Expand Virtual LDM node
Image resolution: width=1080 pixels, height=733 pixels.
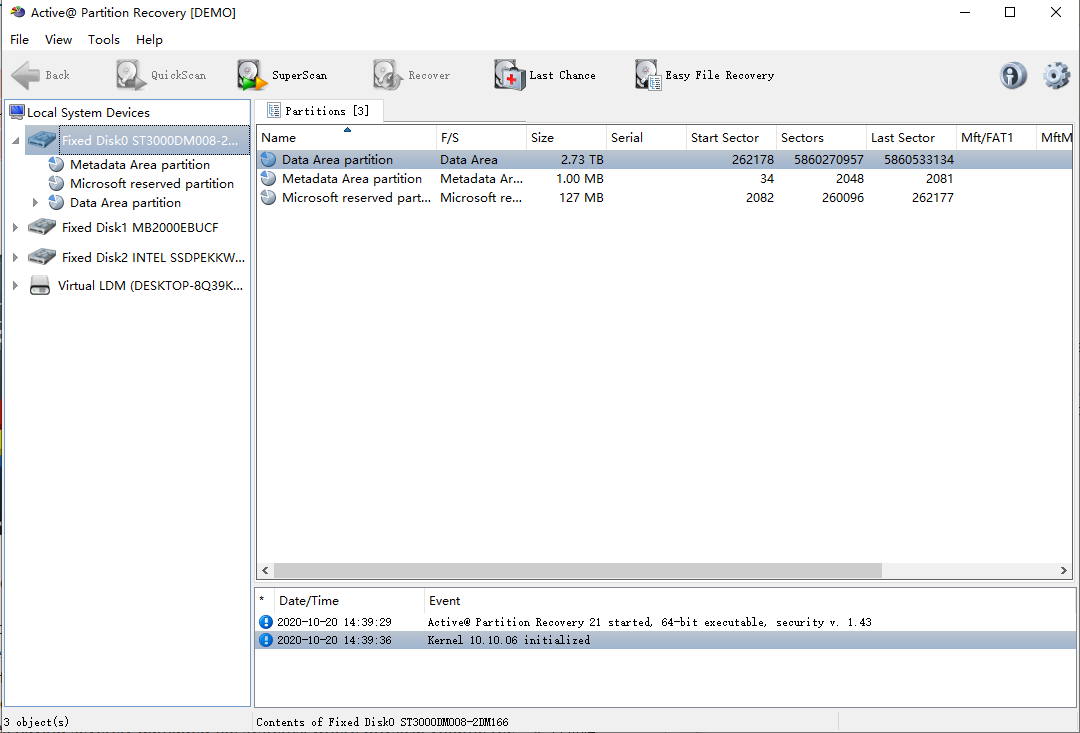click(15, 285)
